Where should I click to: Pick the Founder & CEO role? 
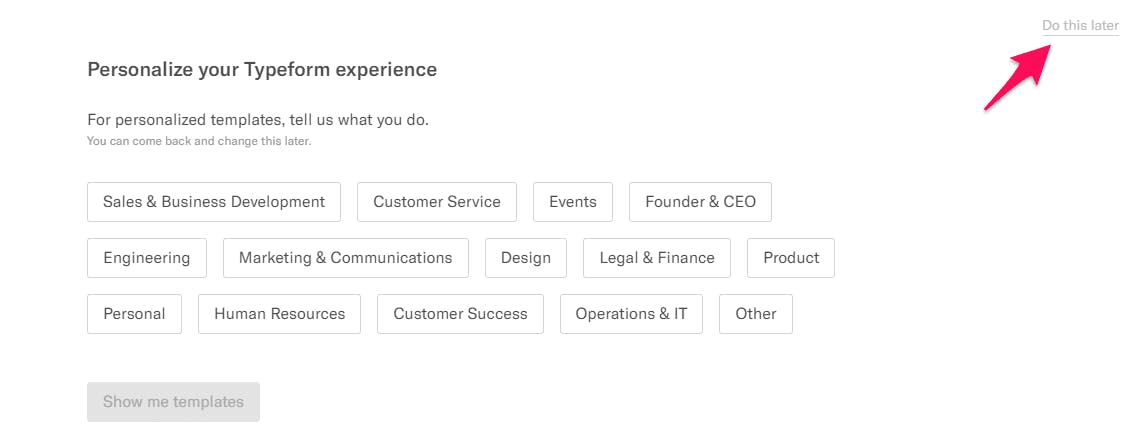click(x=700, y=202)
